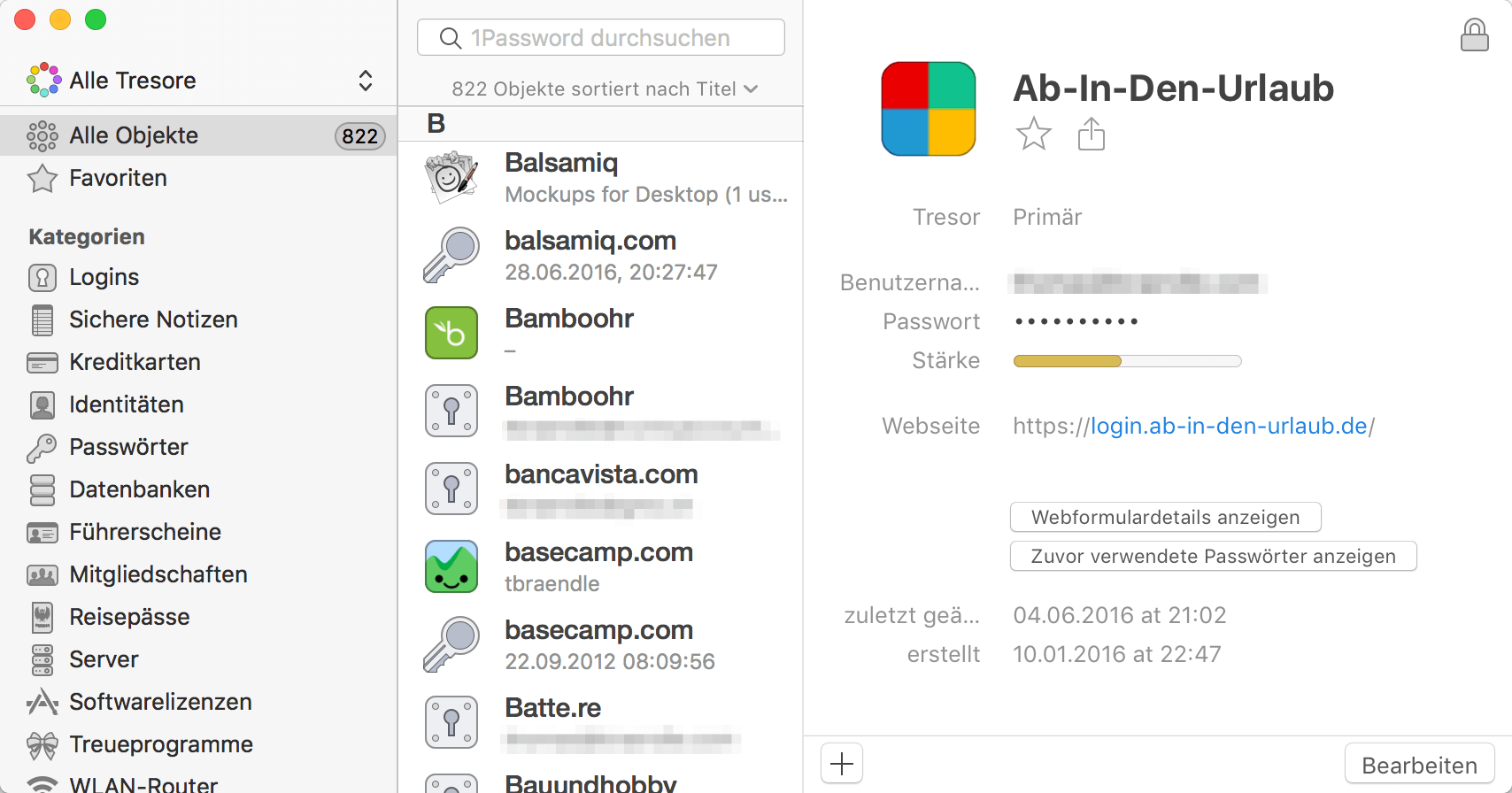Click the Mitgliedschaften group icon
The image size is (1512, 793).
[42, 575]
